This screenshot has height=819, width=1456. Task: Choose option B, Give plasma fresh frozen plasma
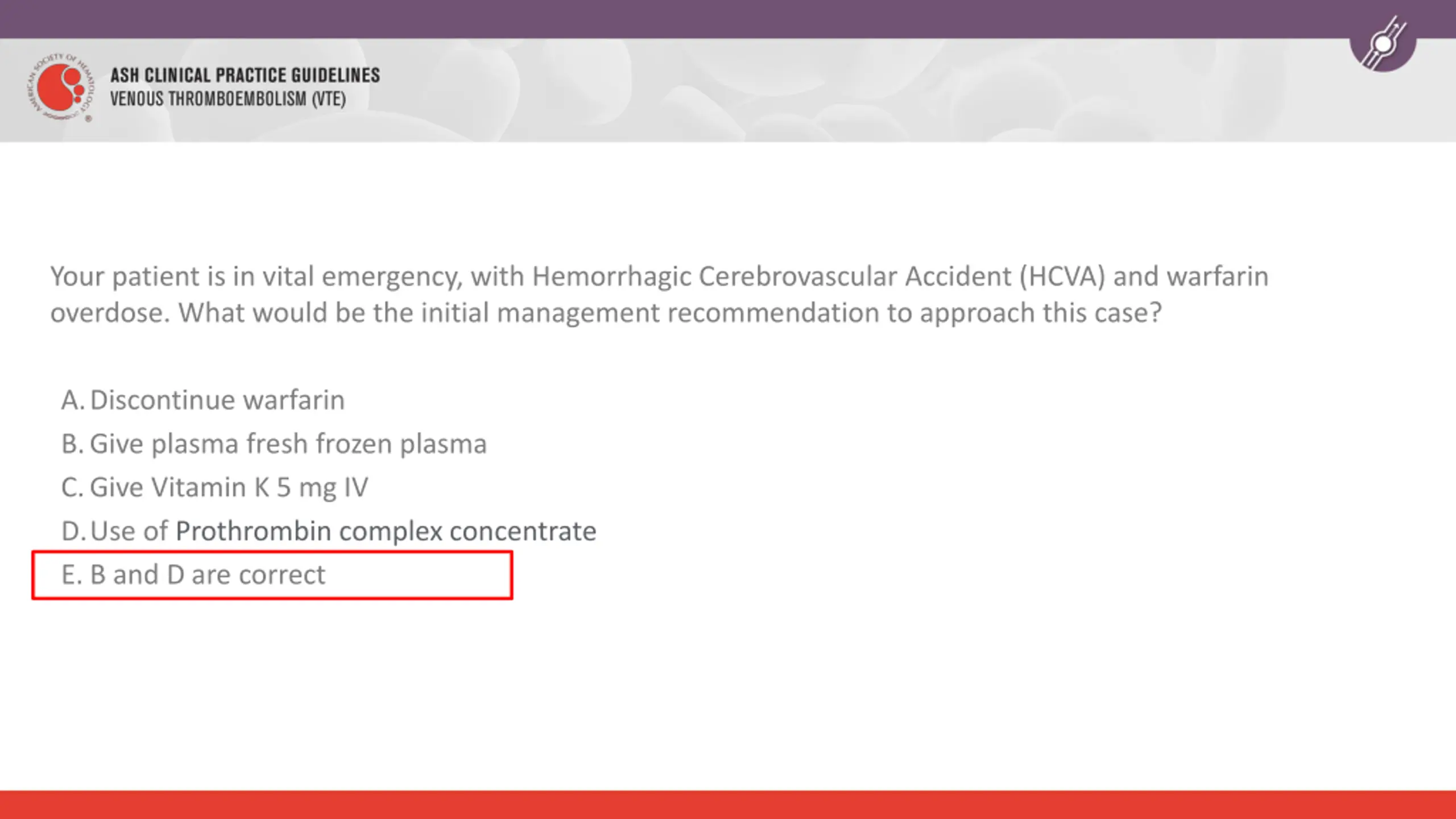pos(274,444)
